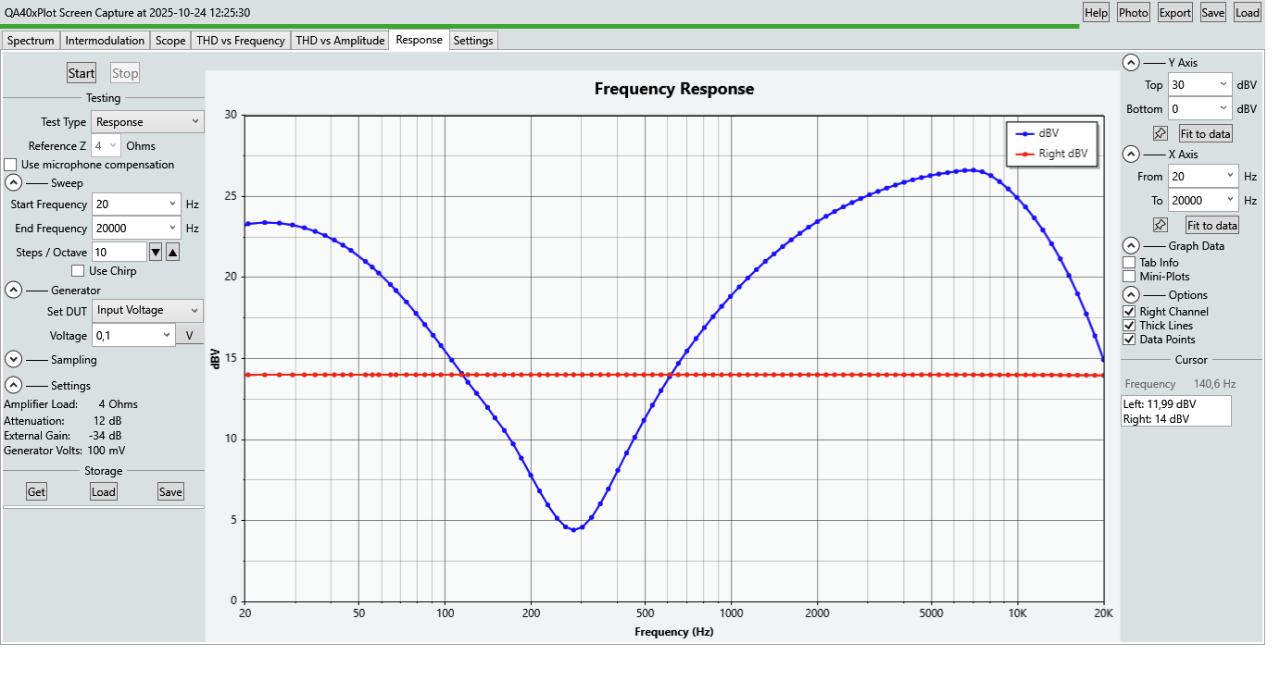Open the Test Type dropdown
1280x681 pixels.
coord(148,122)
